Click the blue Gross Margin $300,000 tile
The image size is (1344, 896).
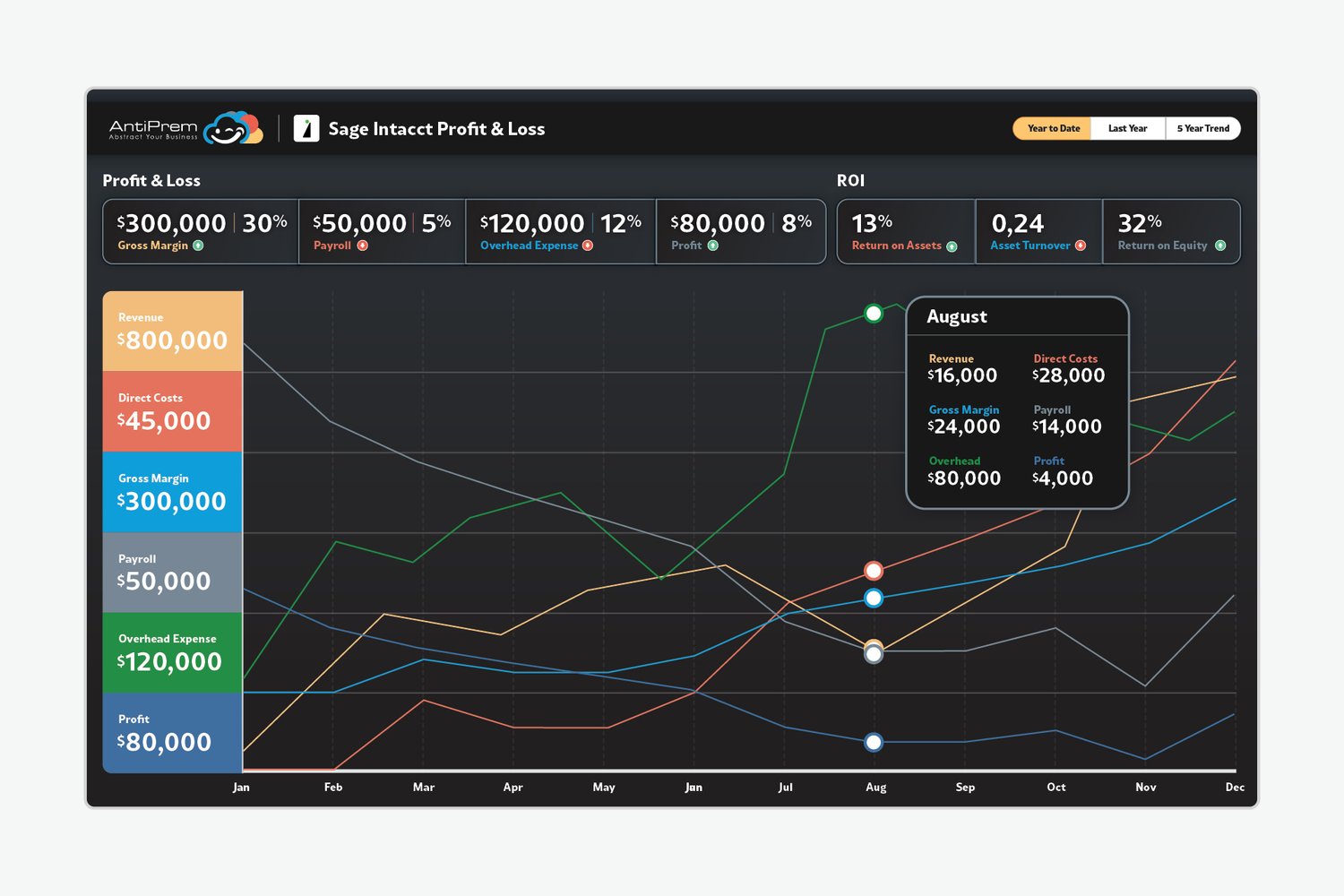pos(173,492)
